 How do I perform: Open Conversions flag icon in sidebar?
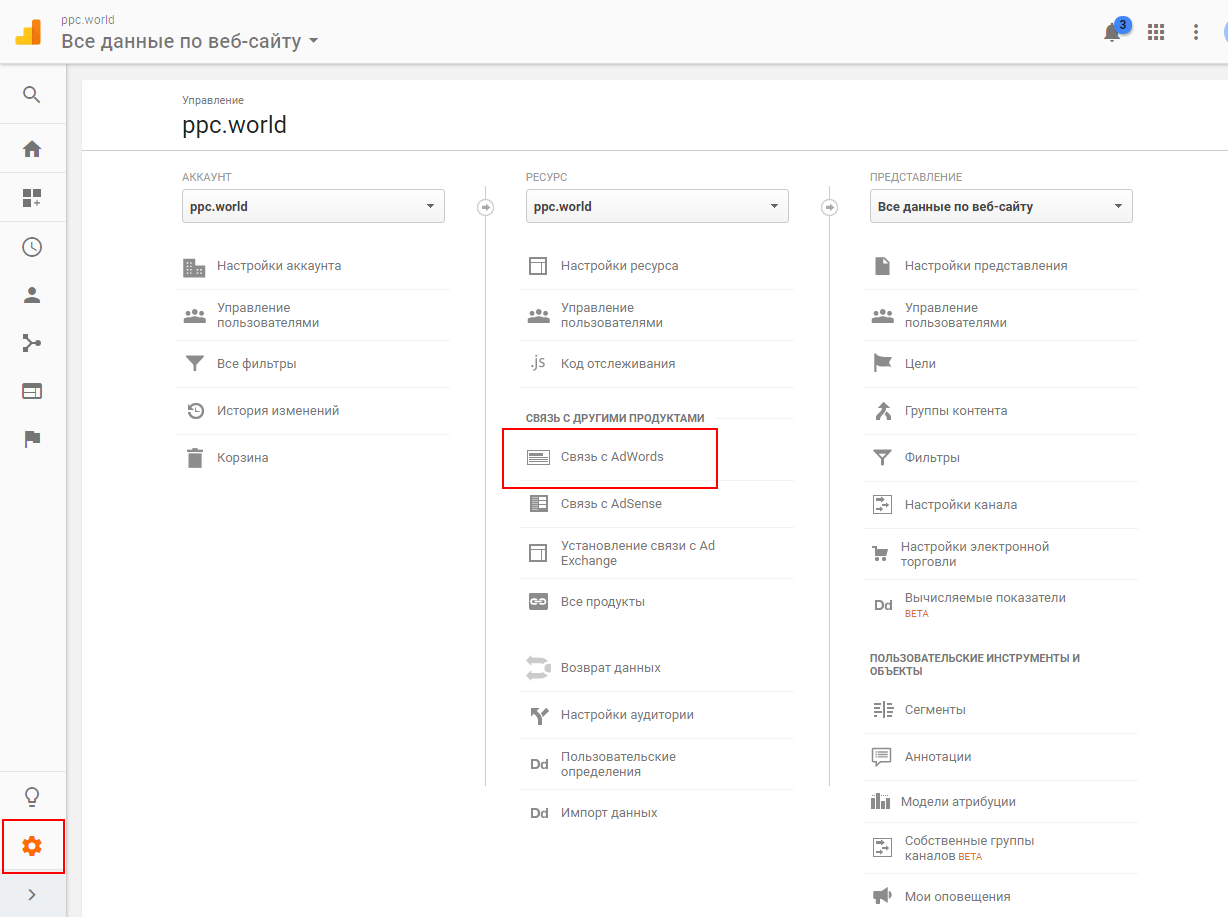pos(32,439)
